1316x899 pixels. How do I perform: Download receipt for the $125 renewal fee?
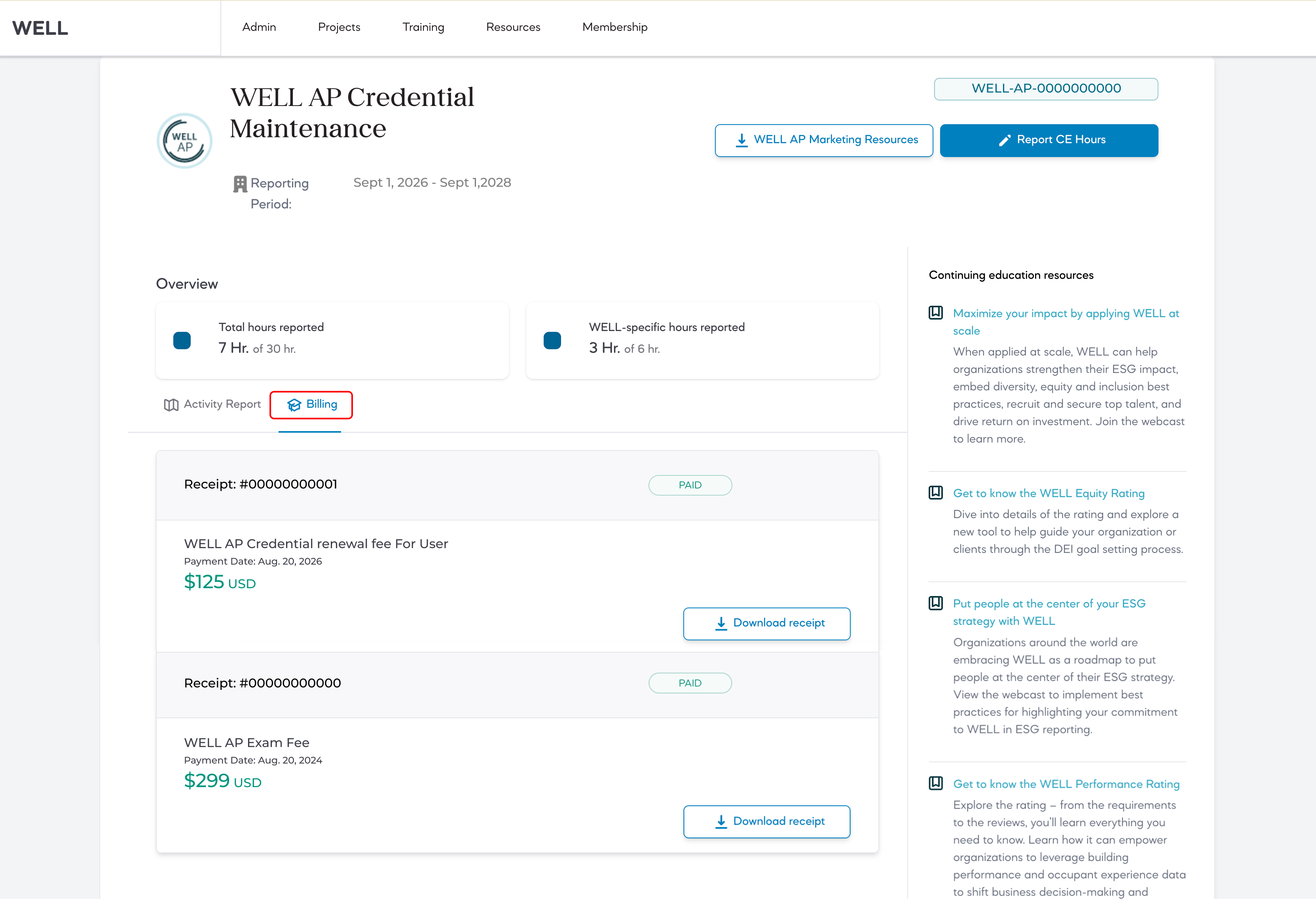pos(766,623)
